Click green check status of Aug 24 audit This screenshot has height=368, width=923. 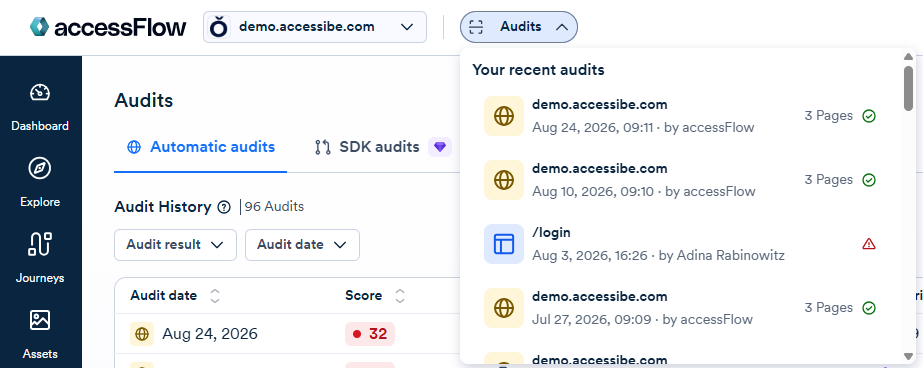pyautogui.click(x=869, y=116)
